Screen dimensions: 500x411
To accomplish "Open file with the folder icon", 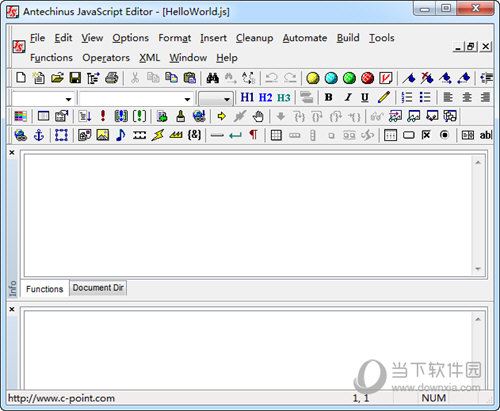I will coord(57,78).
